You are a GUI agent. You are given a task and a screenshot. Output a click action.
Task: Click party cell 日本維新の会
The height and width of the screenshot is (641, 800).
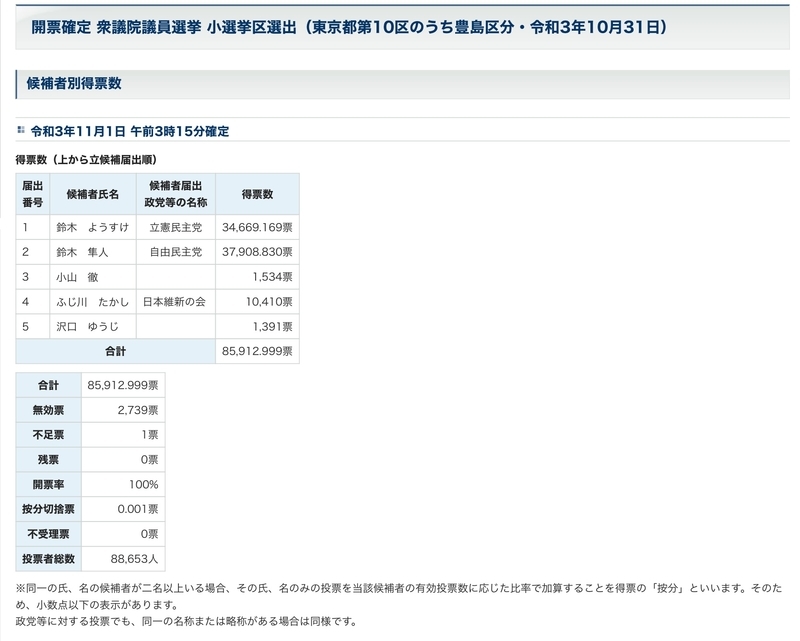pos(174,302)
